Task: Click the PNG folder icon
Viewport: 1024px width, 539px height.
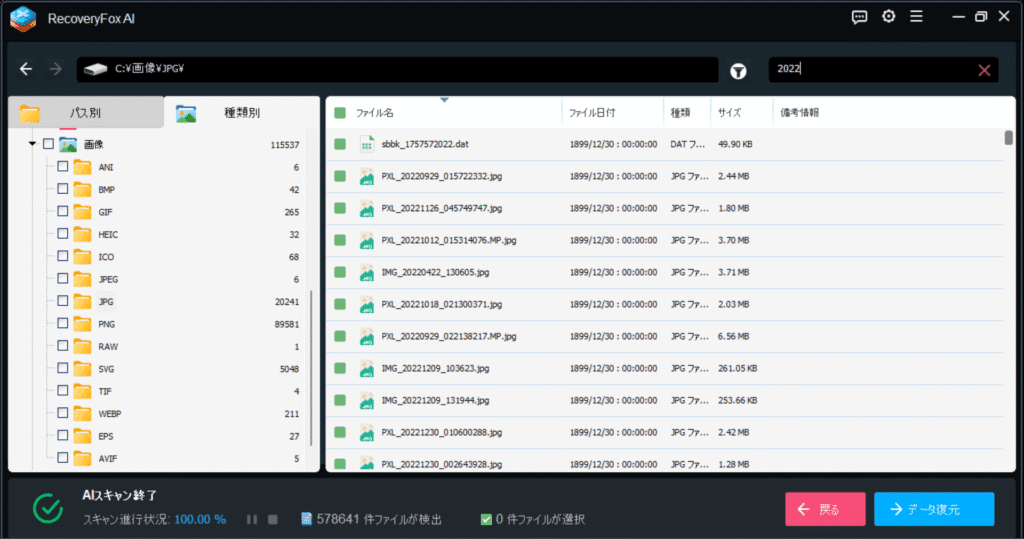Action: (x=82, y=324)
